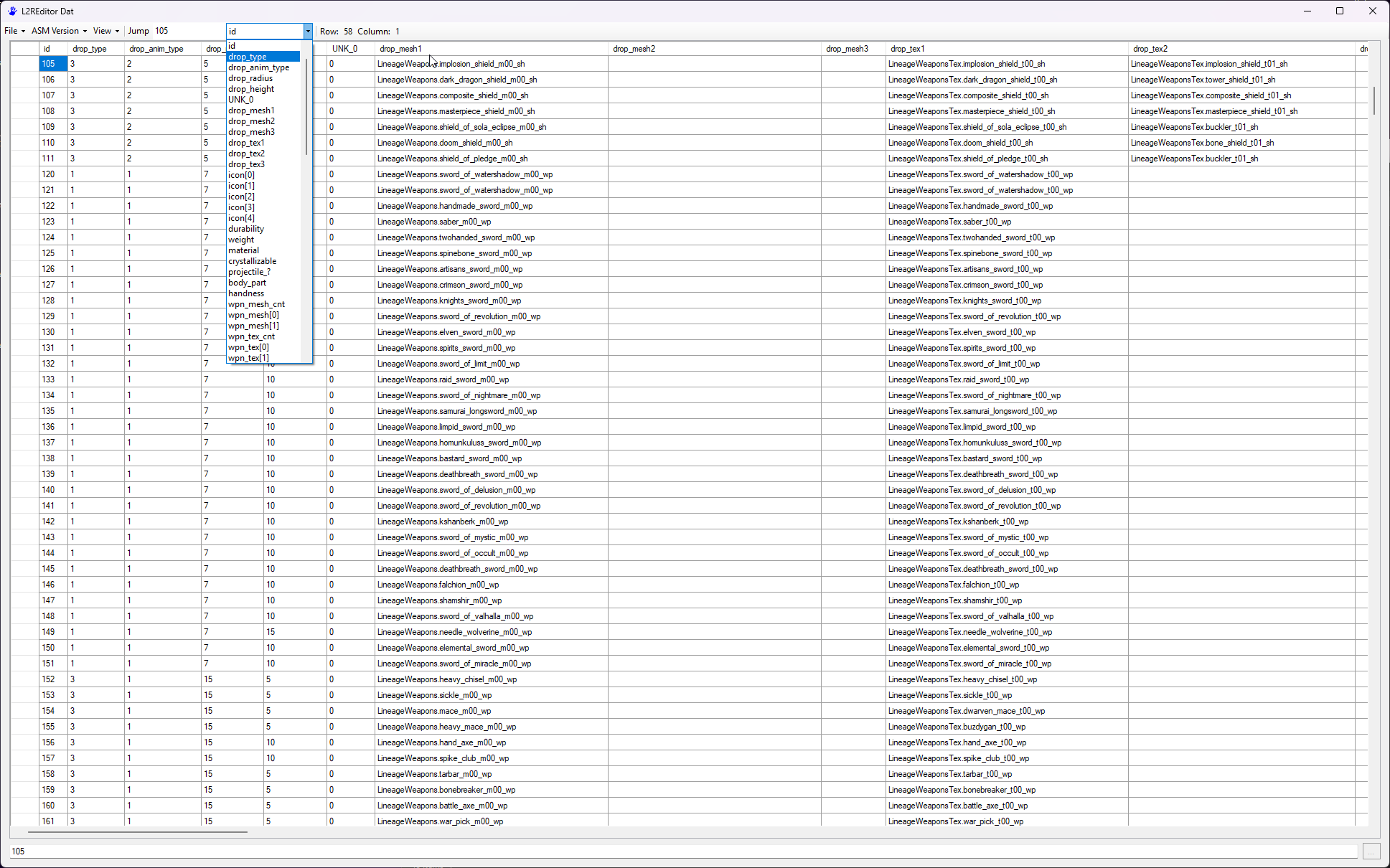Click the L2REditor app icon in title bar
Screen dimensions: 1390x868
tap(12, 11)
